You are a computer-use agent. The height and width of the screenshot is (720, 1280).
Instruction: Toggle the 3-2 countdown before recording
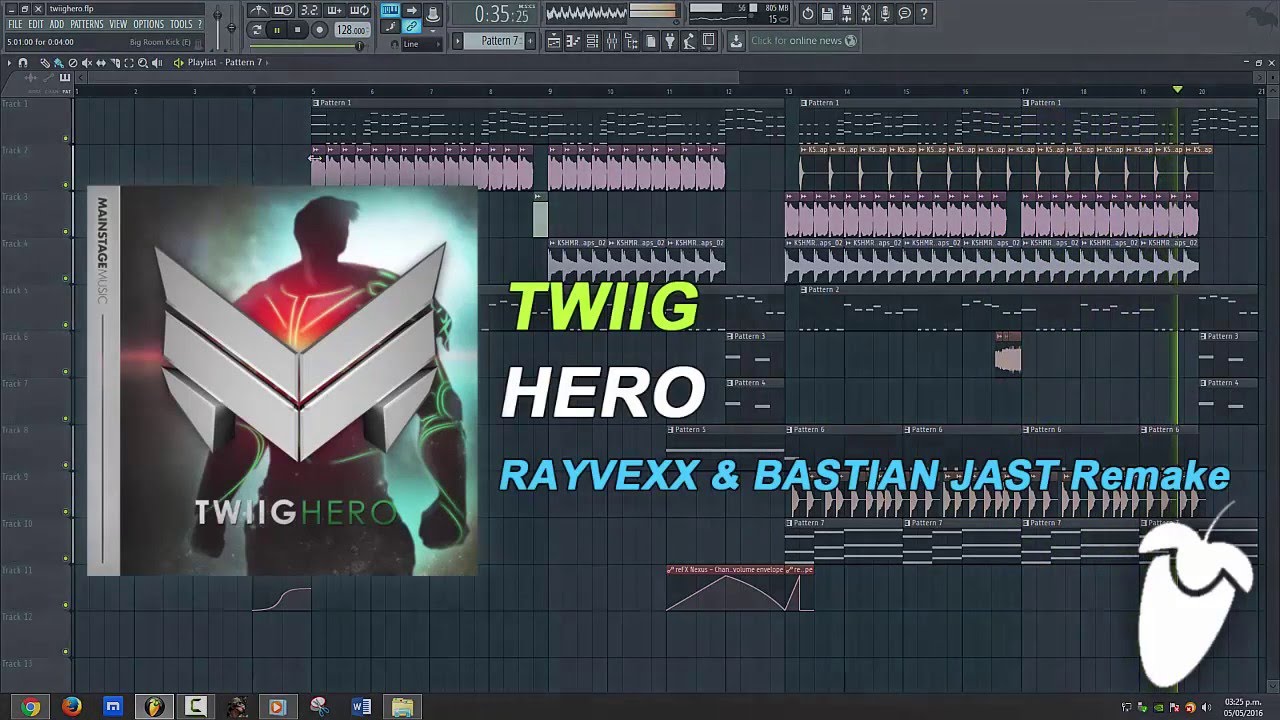click(x=309, y=11)
